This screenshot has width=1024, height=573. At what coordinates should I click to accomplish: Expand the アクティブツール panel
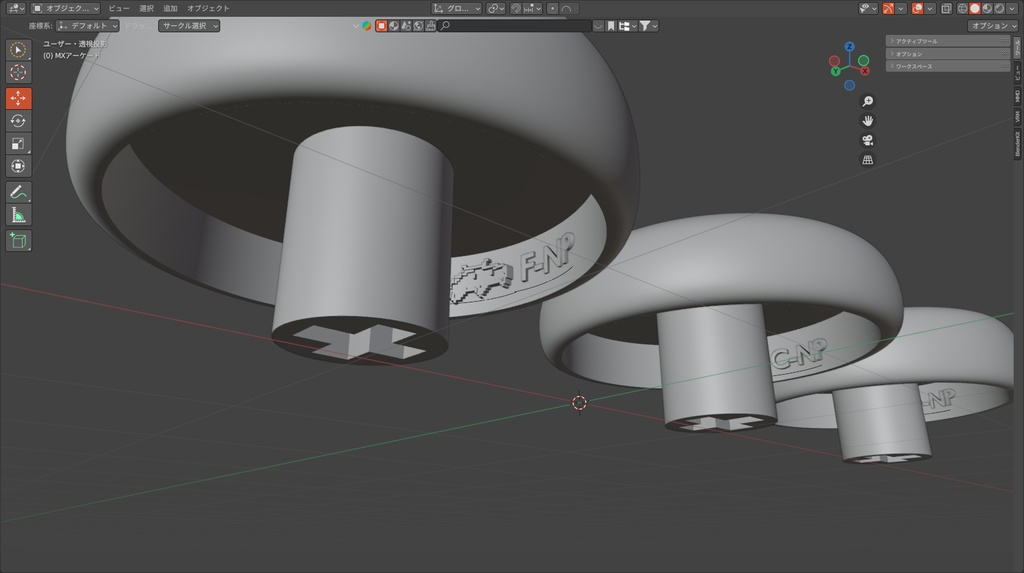point(948,41)
